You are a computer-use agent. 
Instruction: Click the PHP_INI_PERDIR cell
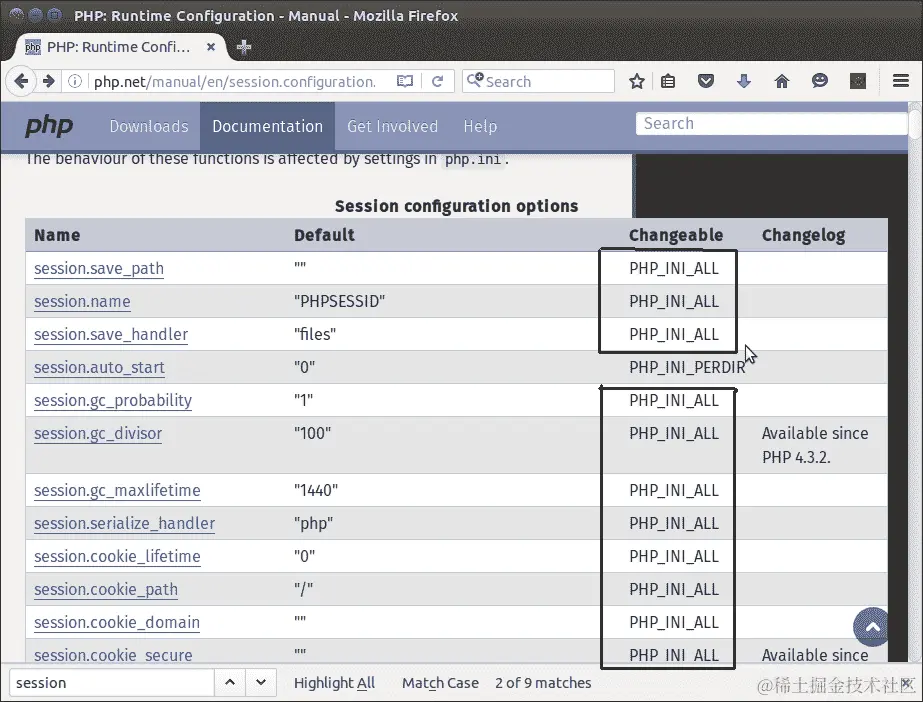pyautogui.click(x=687, y=367)
